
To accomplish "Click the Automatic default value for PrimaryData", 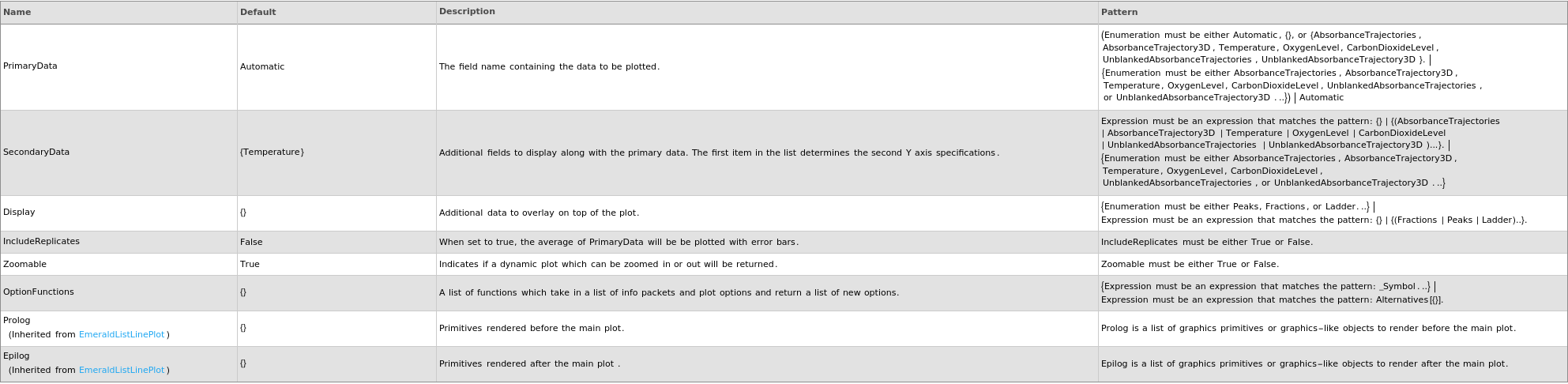I will click(262, 67).
